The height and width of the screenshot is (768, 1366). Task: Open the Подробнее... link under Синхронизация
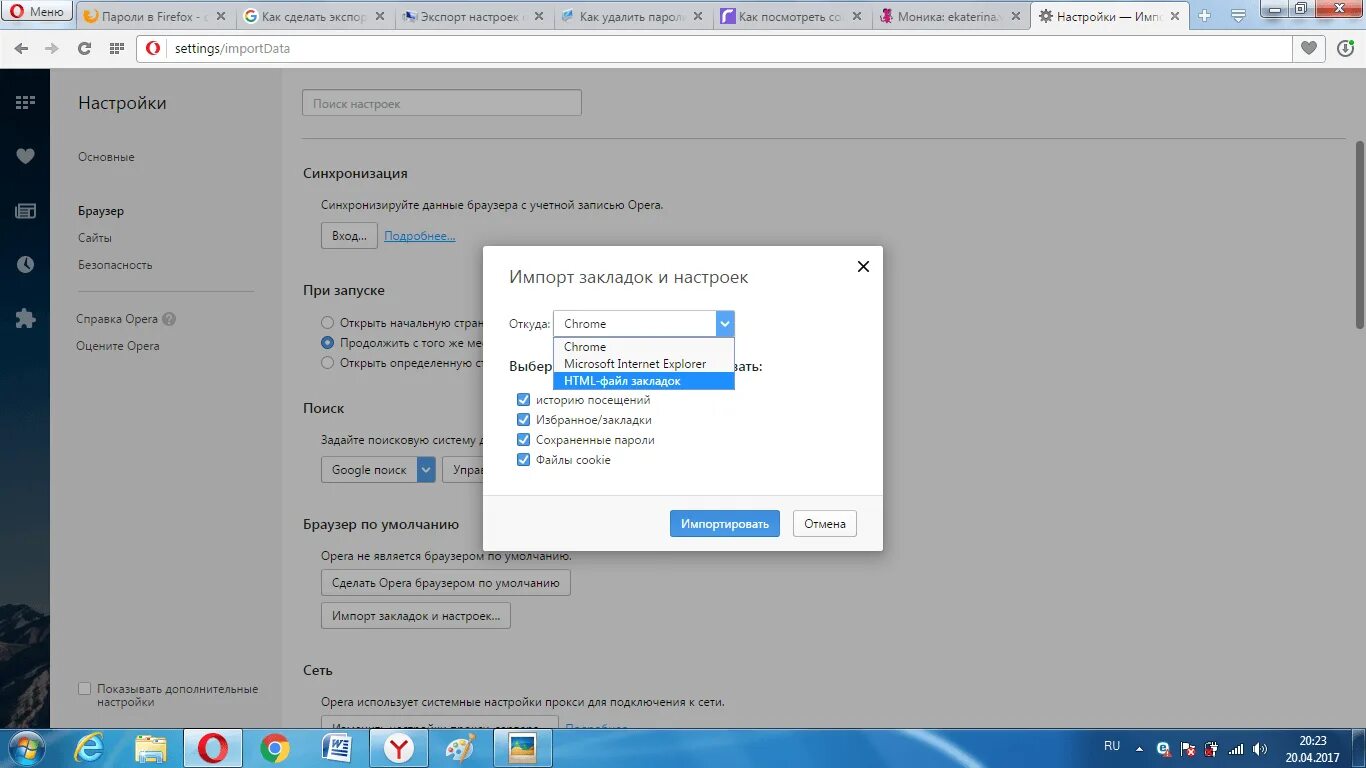coord(420,236)
